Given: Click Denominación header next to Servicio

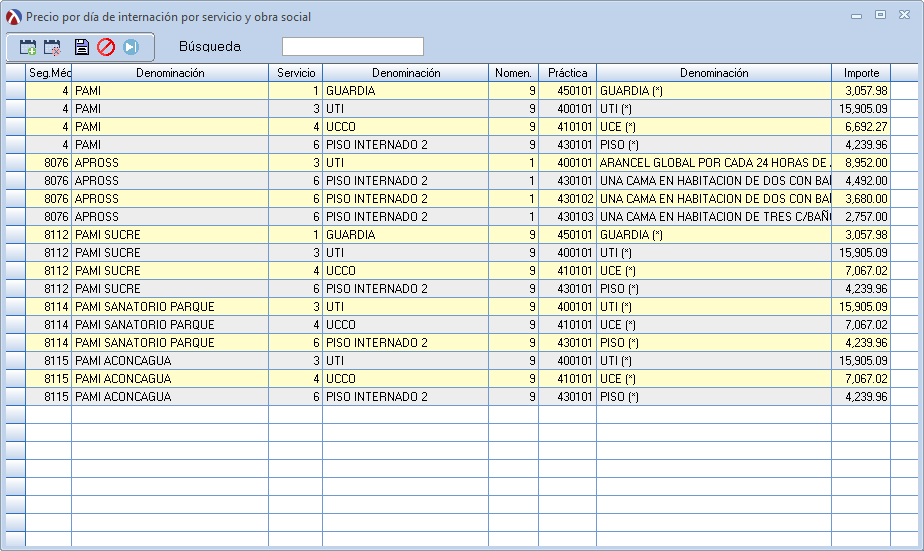Looking at the screenshot, I should pyautogui.click(x=406, y=73).
